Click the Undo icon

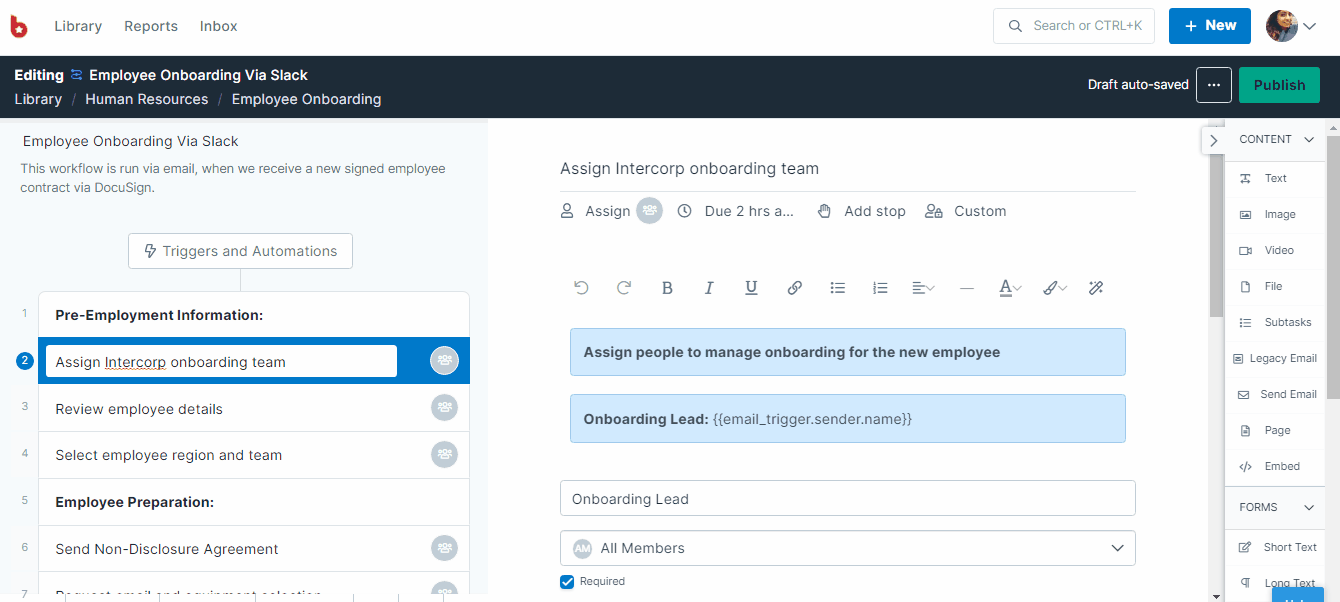point(581,288)
